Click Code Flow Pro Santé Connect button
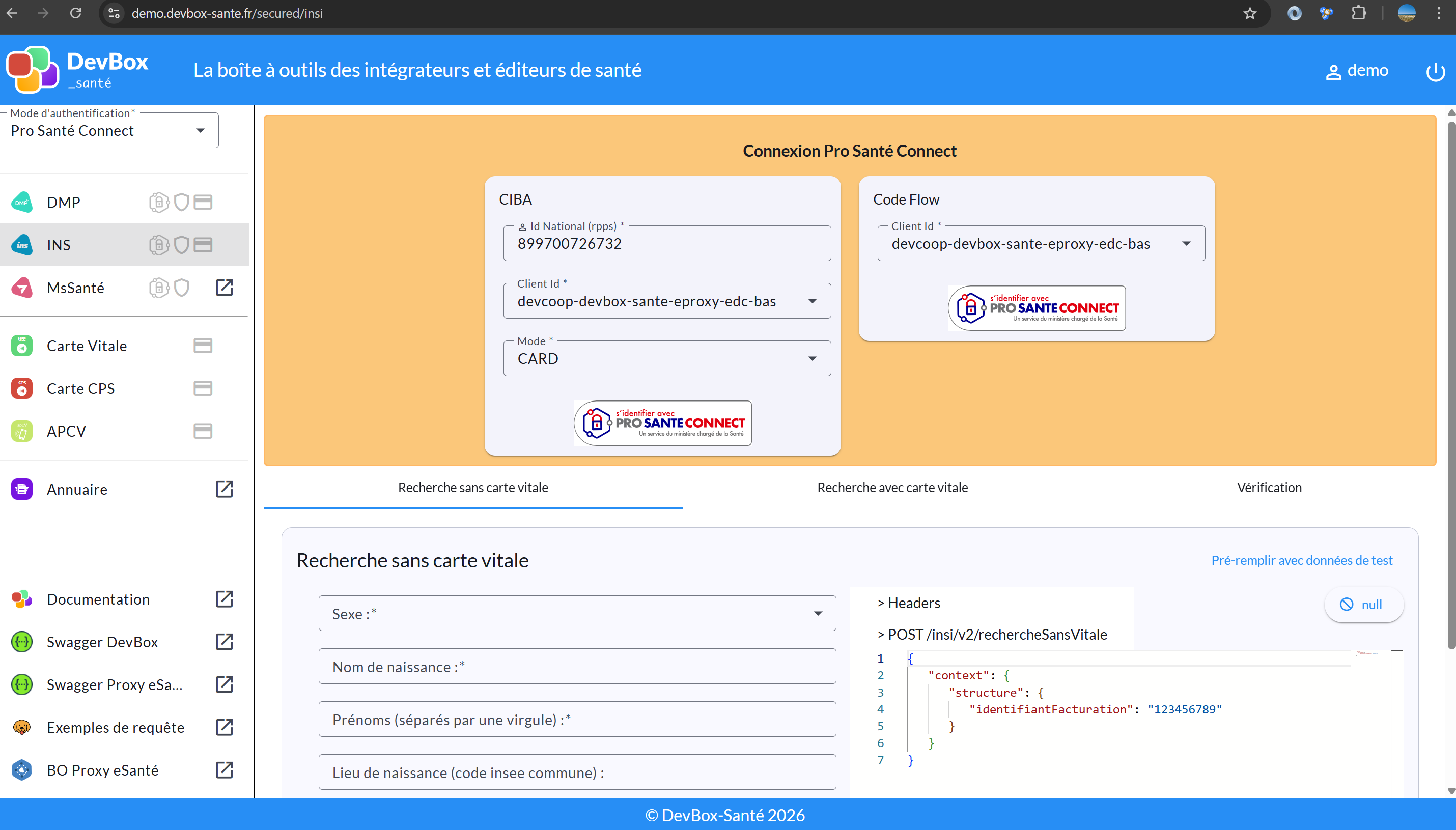1456x830 pixels. click(x=1037, y=308)
